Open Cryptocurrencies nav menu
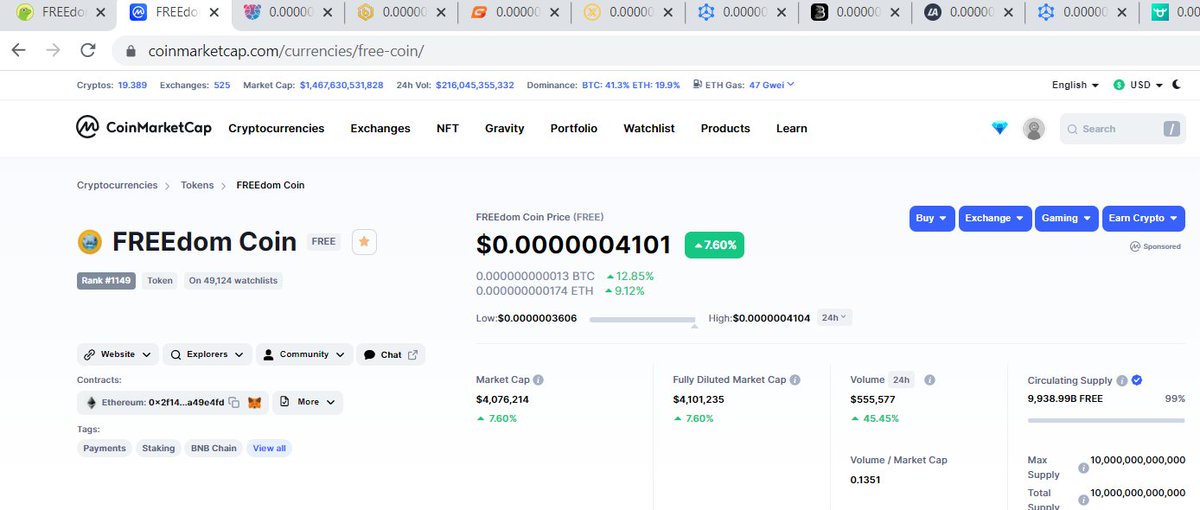Viewport: 1200px width, 510px height. (x=276, y=128)
